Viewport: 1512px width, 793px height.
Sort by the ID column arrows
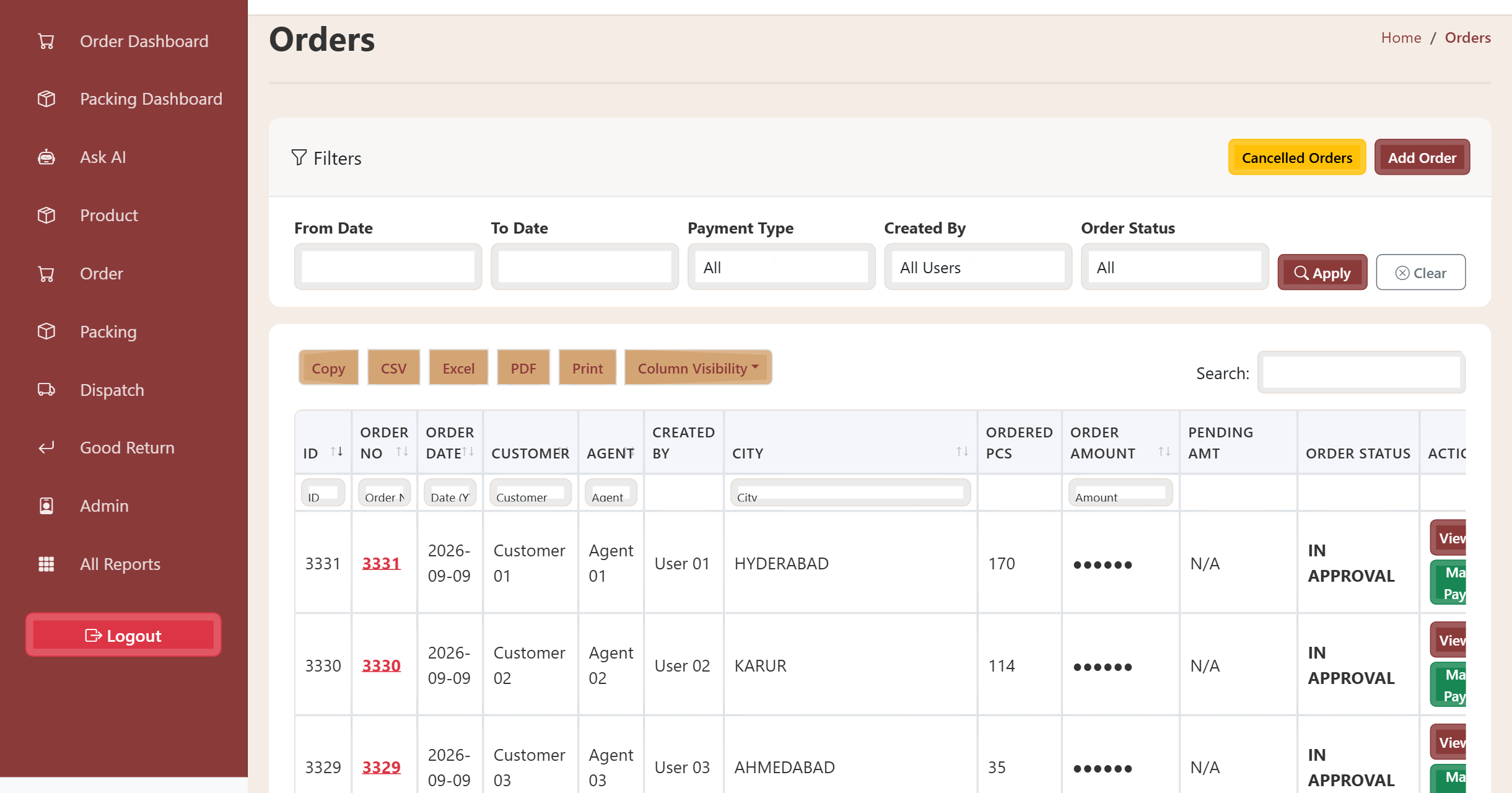point(336,452)
